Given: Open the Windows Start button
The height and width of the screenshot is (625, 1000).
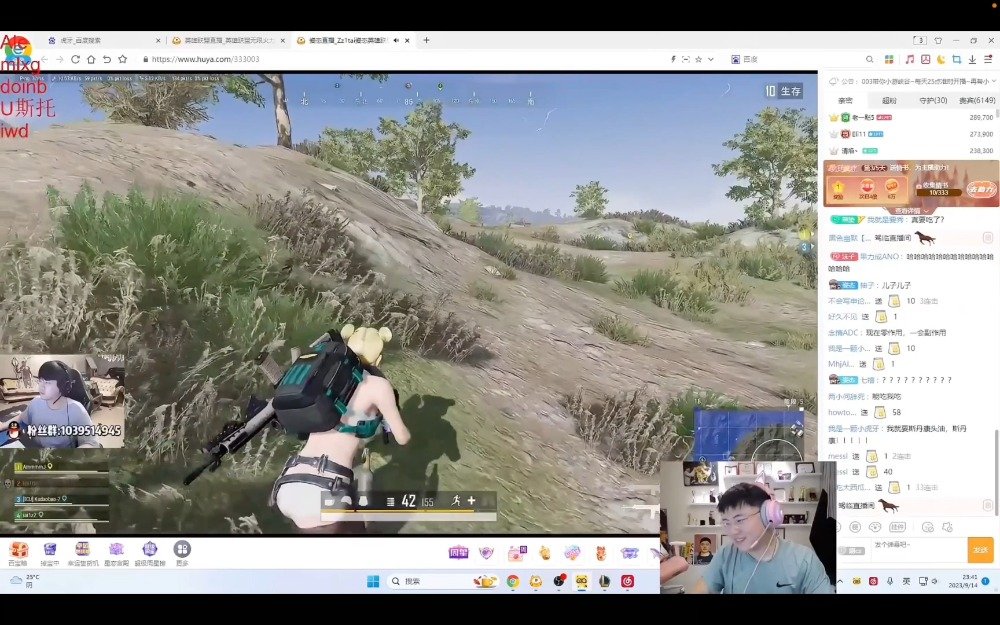Looking at the screenshot, I should (373, 581).
